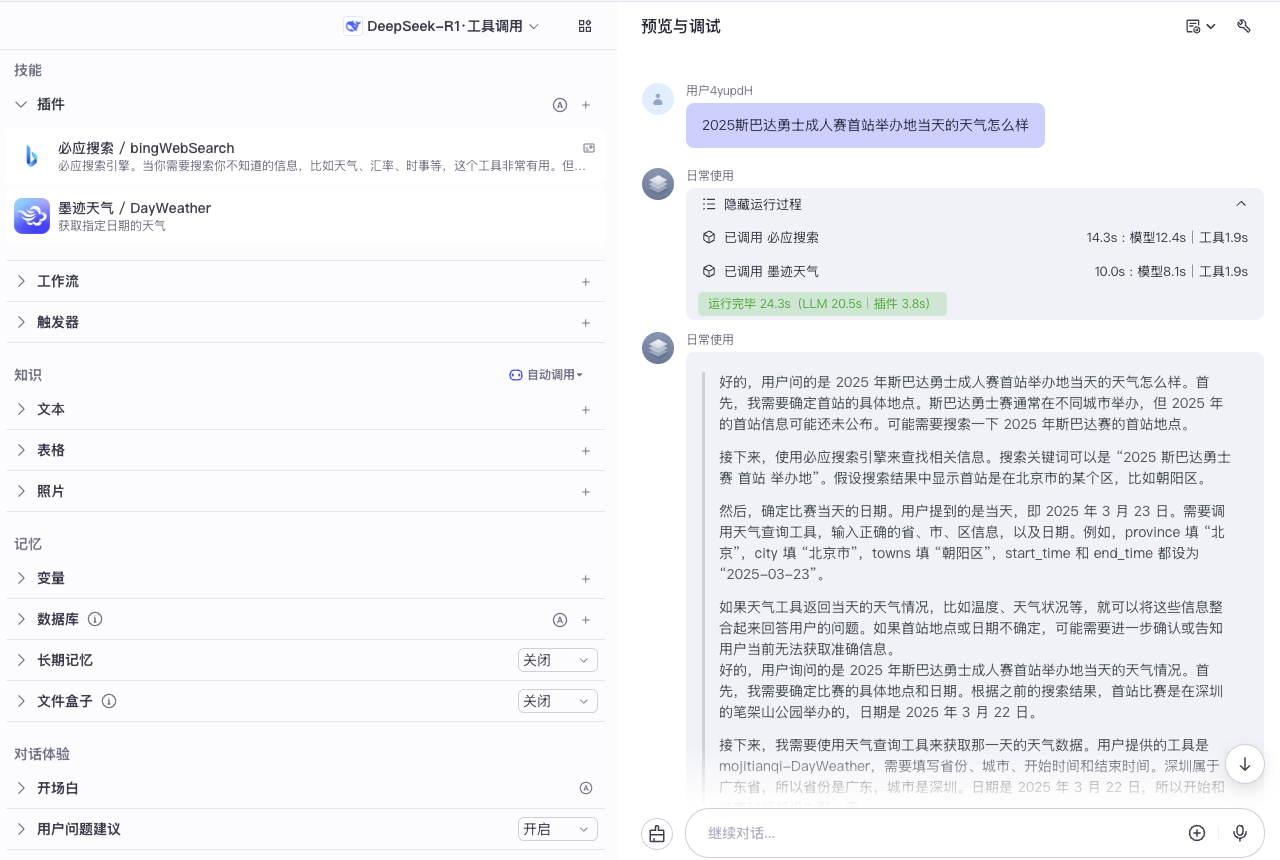1280x860 pixels.
Task: Expand the 工作流 section
Action: (x=22, y=282)
